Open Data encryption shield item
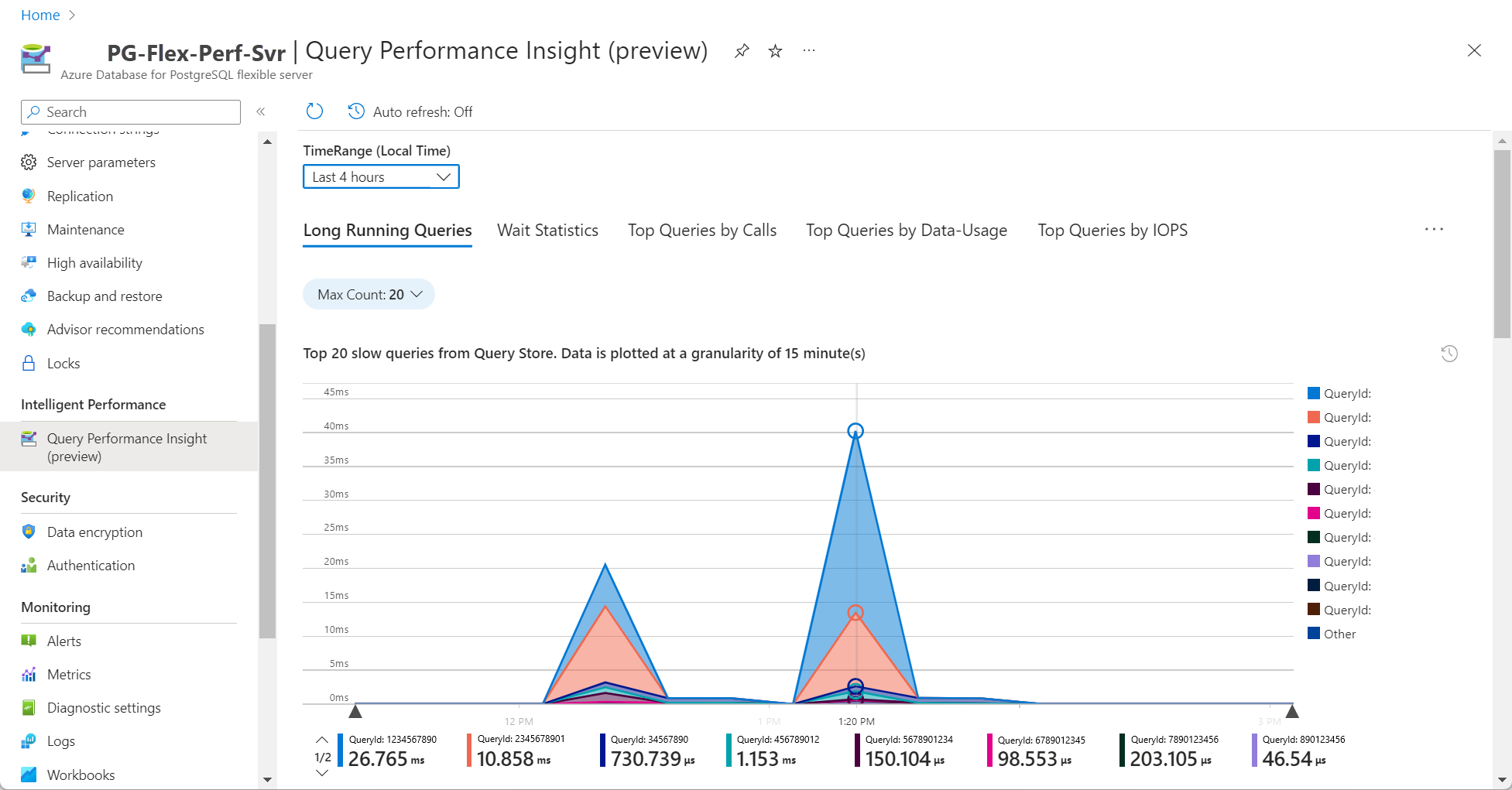 click(x=94, y=532)
